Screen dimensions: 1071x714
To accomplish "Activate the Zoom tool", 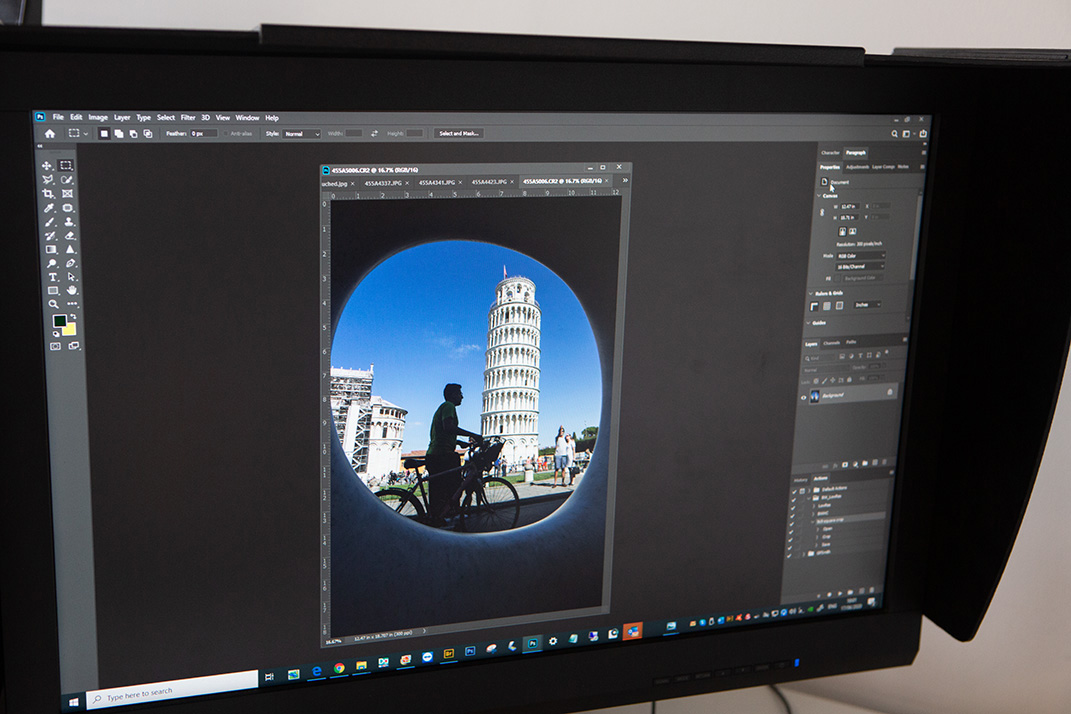I will click(x=54, y=304).
